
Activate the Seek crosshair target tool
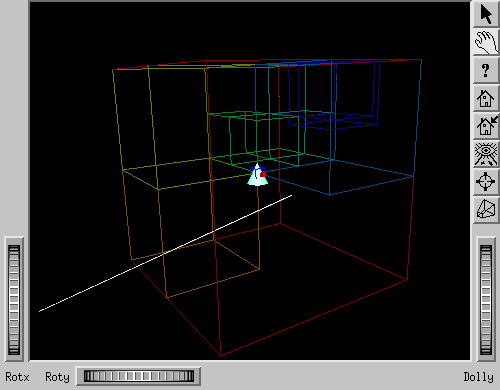click(x=486, y=182)
